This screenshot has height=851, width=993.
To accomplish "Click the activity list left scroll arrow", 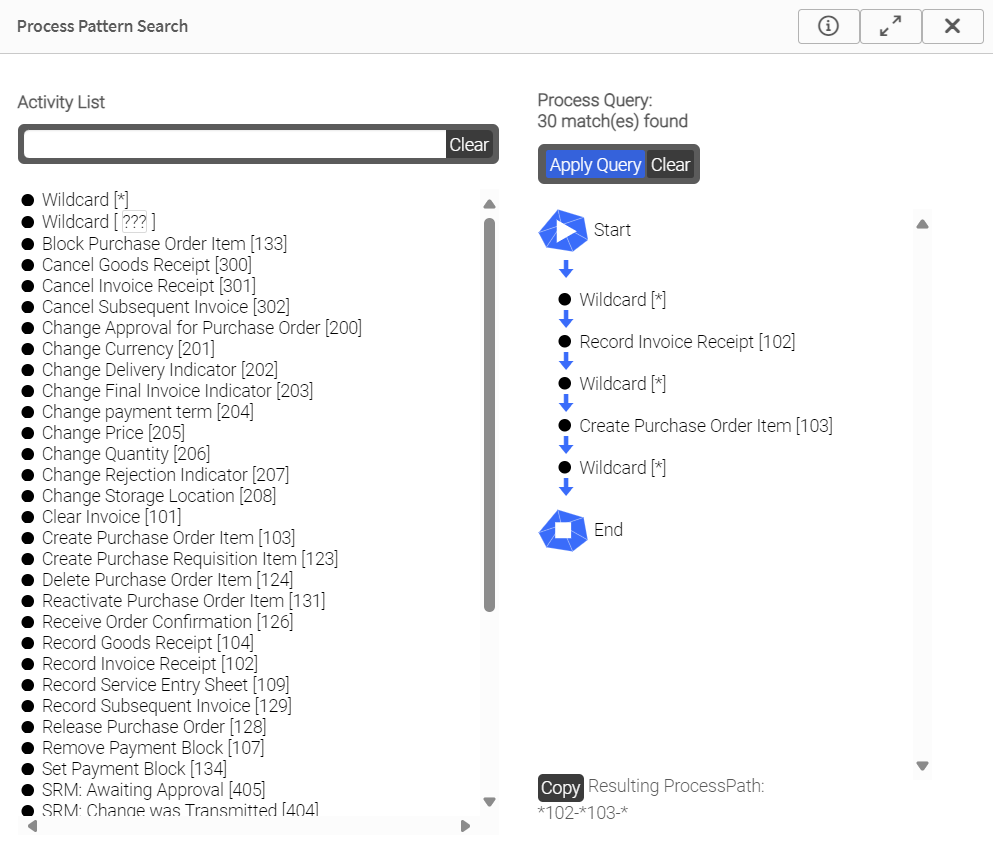I will (x=32, y=826).
